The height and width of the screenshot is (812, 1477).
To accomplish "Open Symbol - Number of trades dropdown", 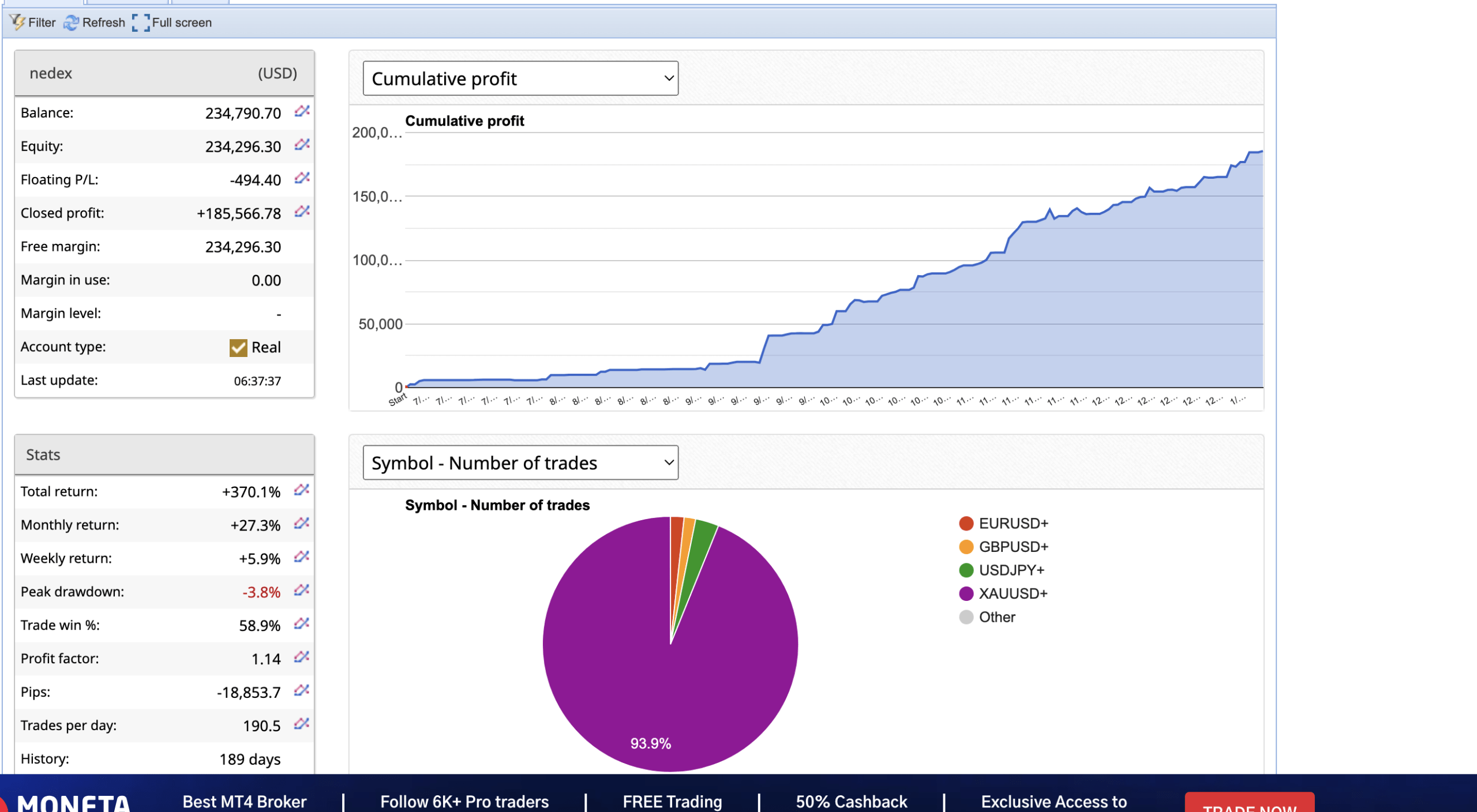I will pyautogui.click(x=520, y=463).
